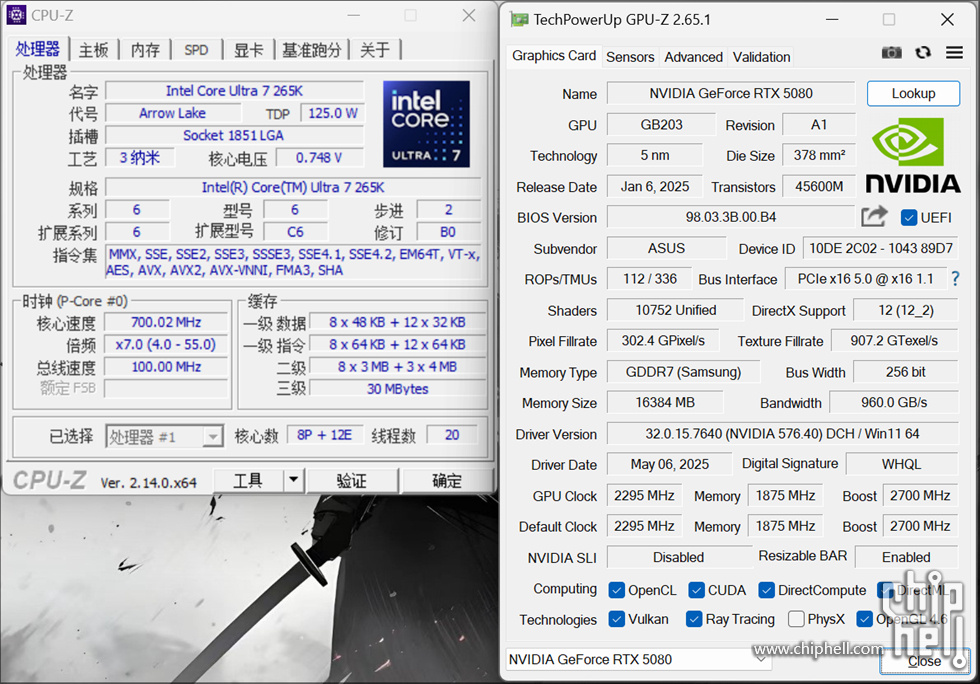Image resolution: width=980 pixels, height=684 pixels.
Task: Click the NVIDIA logo in GPU-Z
Action: [912, 156]
